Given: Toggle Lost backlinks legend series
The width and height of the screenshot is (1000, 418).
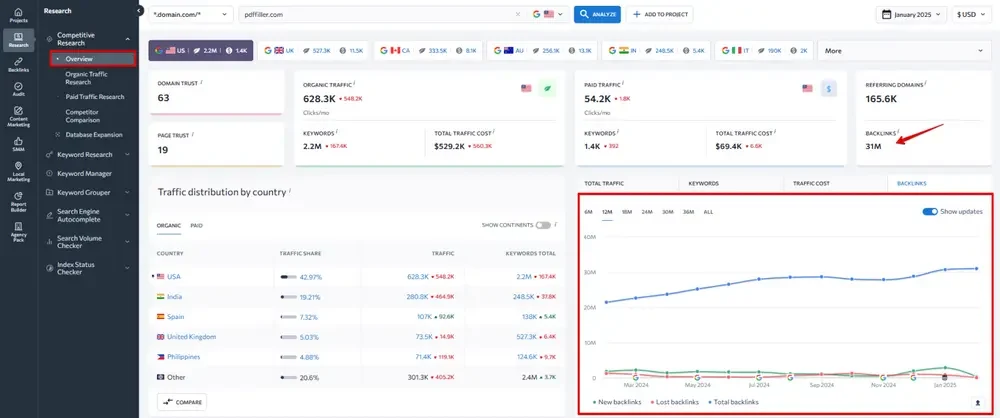Looking at the screenshot, I should (x=674, y=402).
